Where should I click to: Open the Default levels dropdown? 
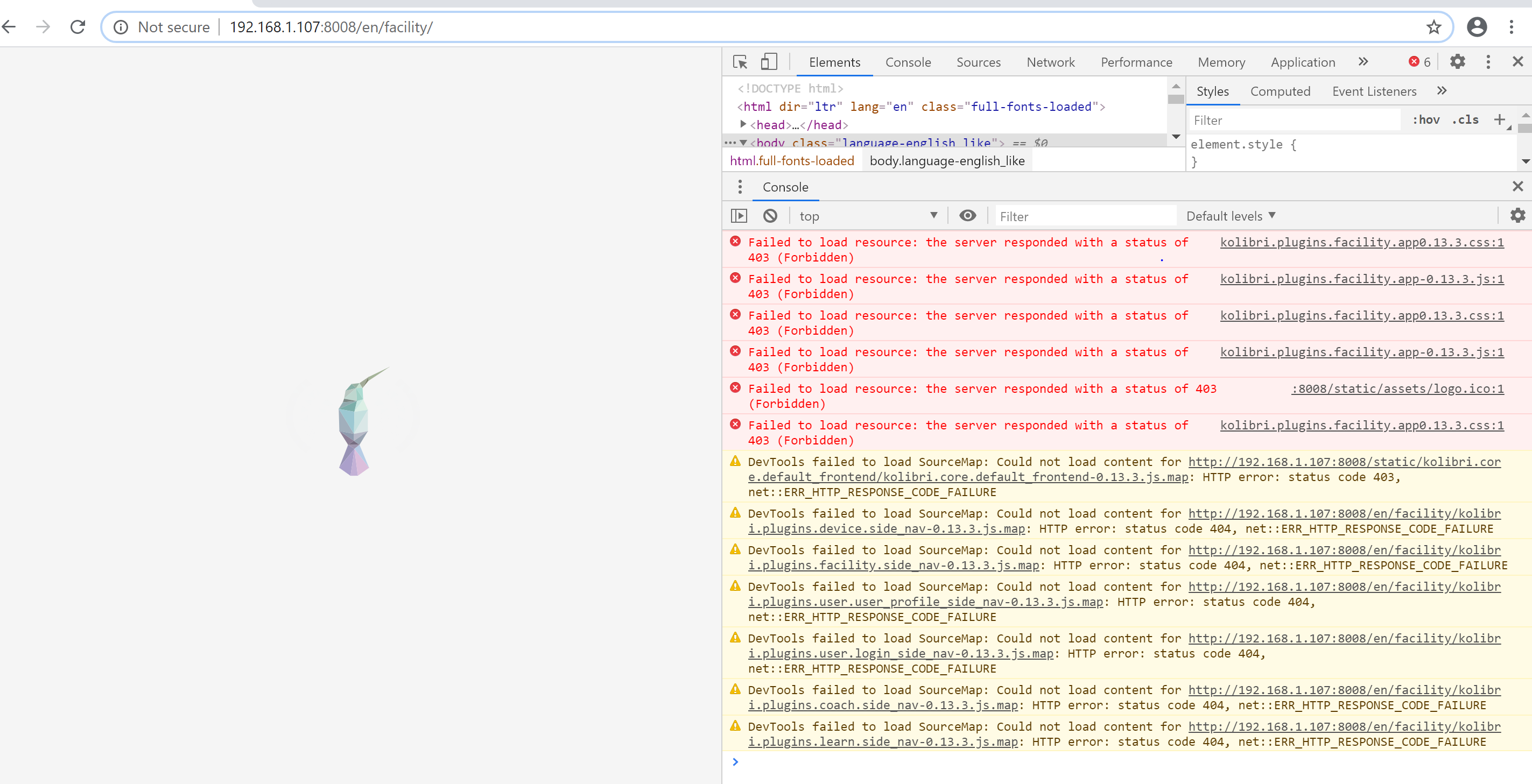coord(1231,216)
